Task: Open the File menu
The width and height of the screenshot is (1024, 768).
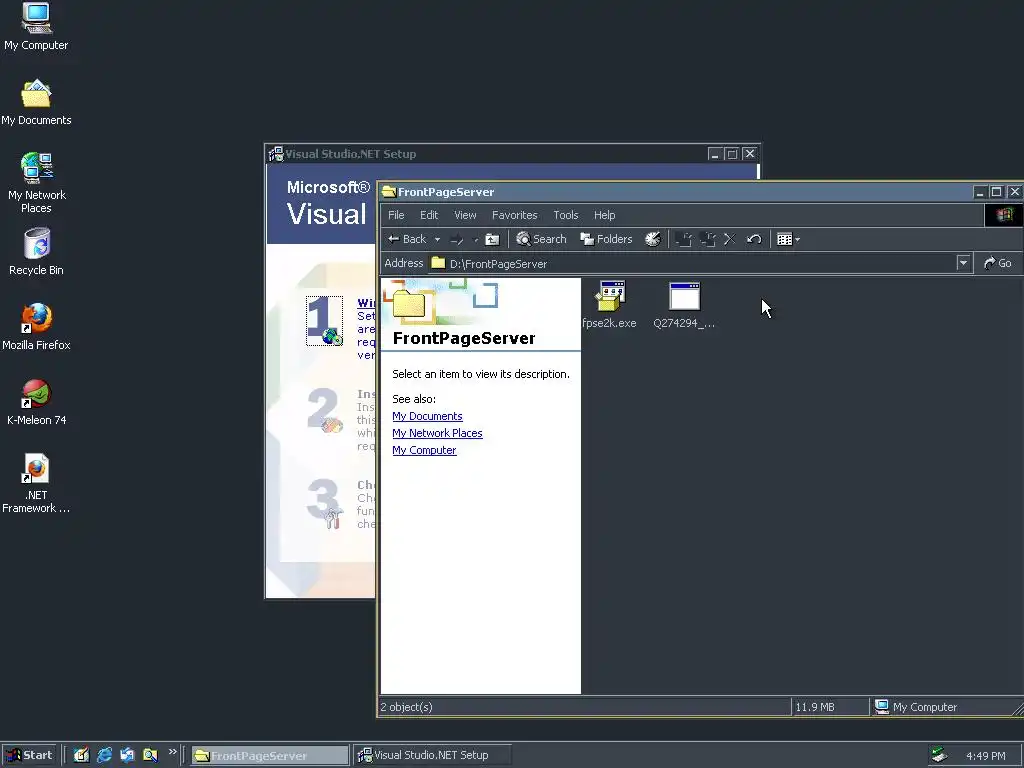Action: [396, 215]
